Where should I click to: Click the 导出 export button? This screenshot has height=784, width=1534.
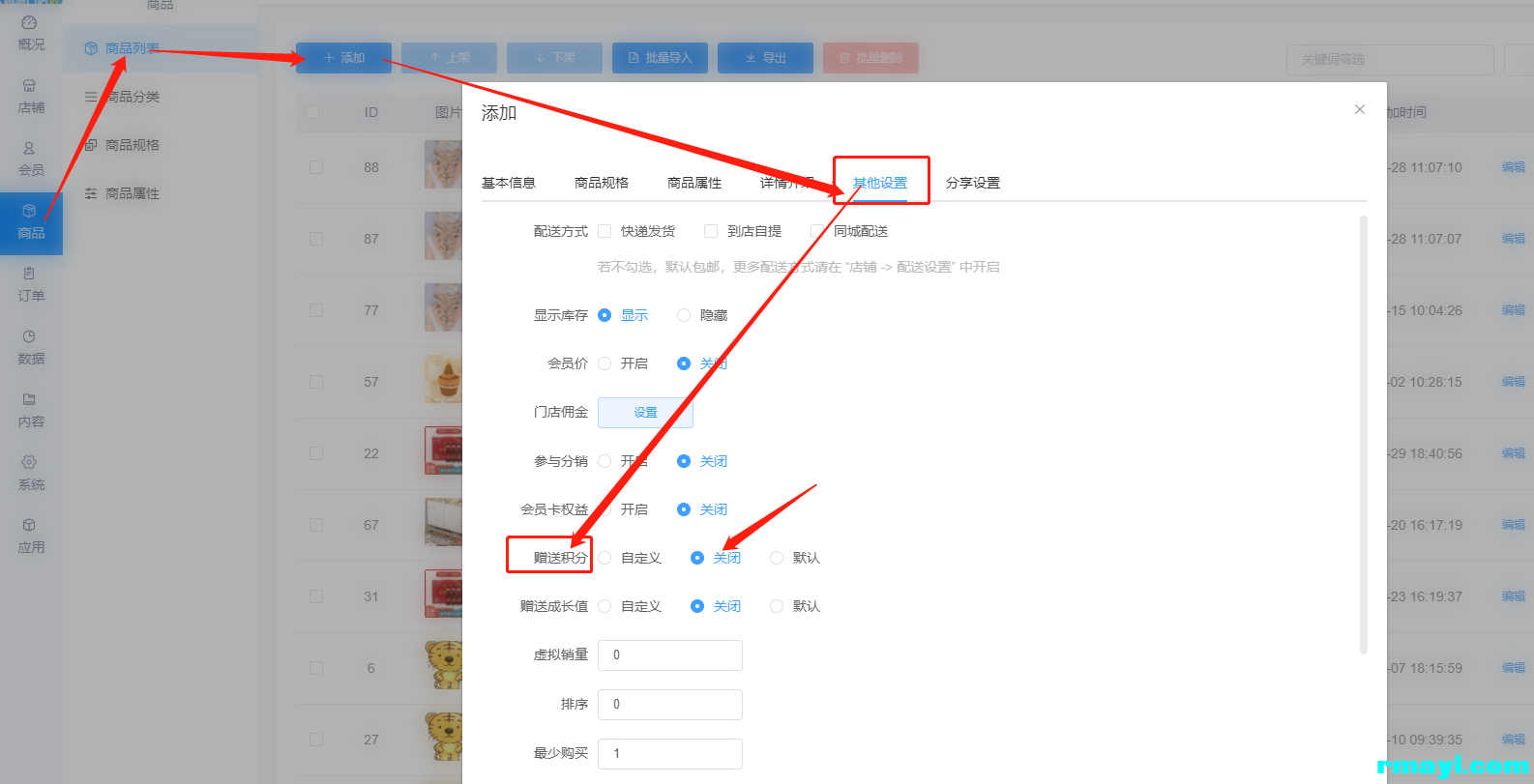pos(765,58)
